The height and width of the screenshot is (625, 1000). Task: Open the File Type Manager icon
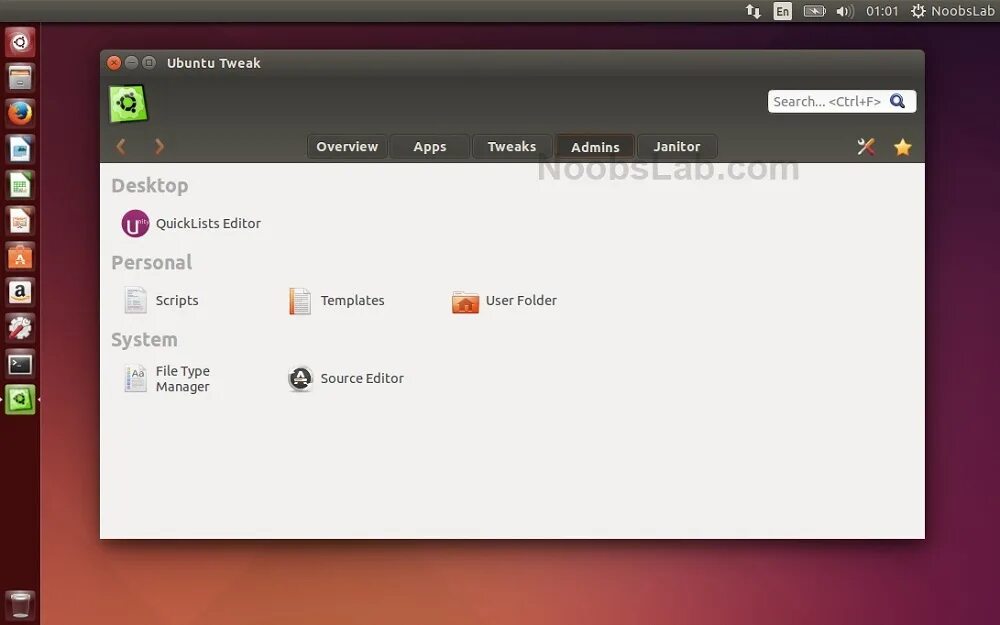point(135,378)
